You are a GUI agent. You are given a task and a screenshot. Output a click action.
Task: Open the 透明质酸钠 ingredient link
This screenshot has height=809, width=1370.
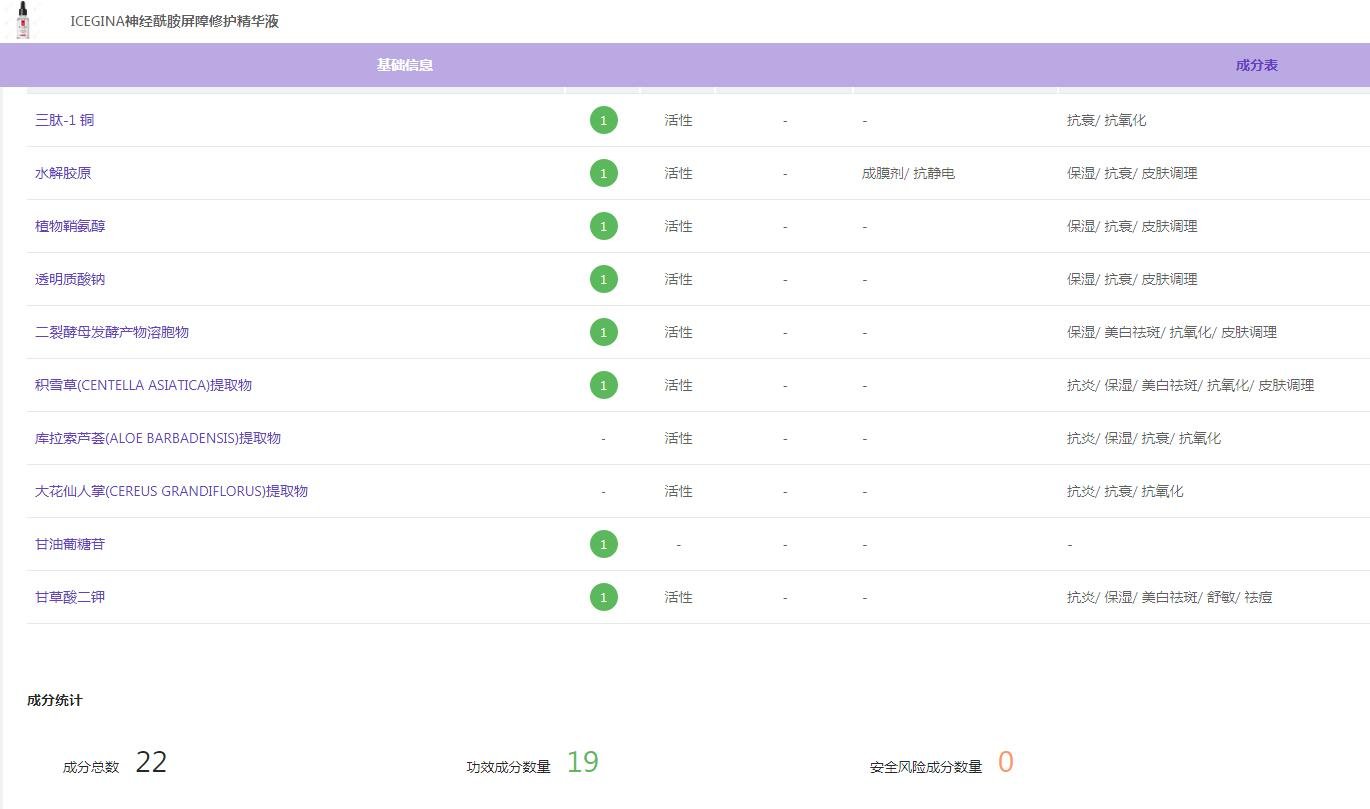pos(70,279)
